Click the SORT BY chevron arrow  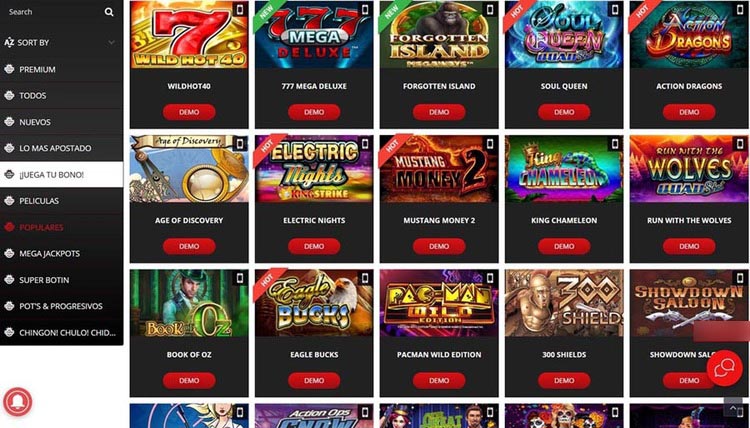[111, 43]
